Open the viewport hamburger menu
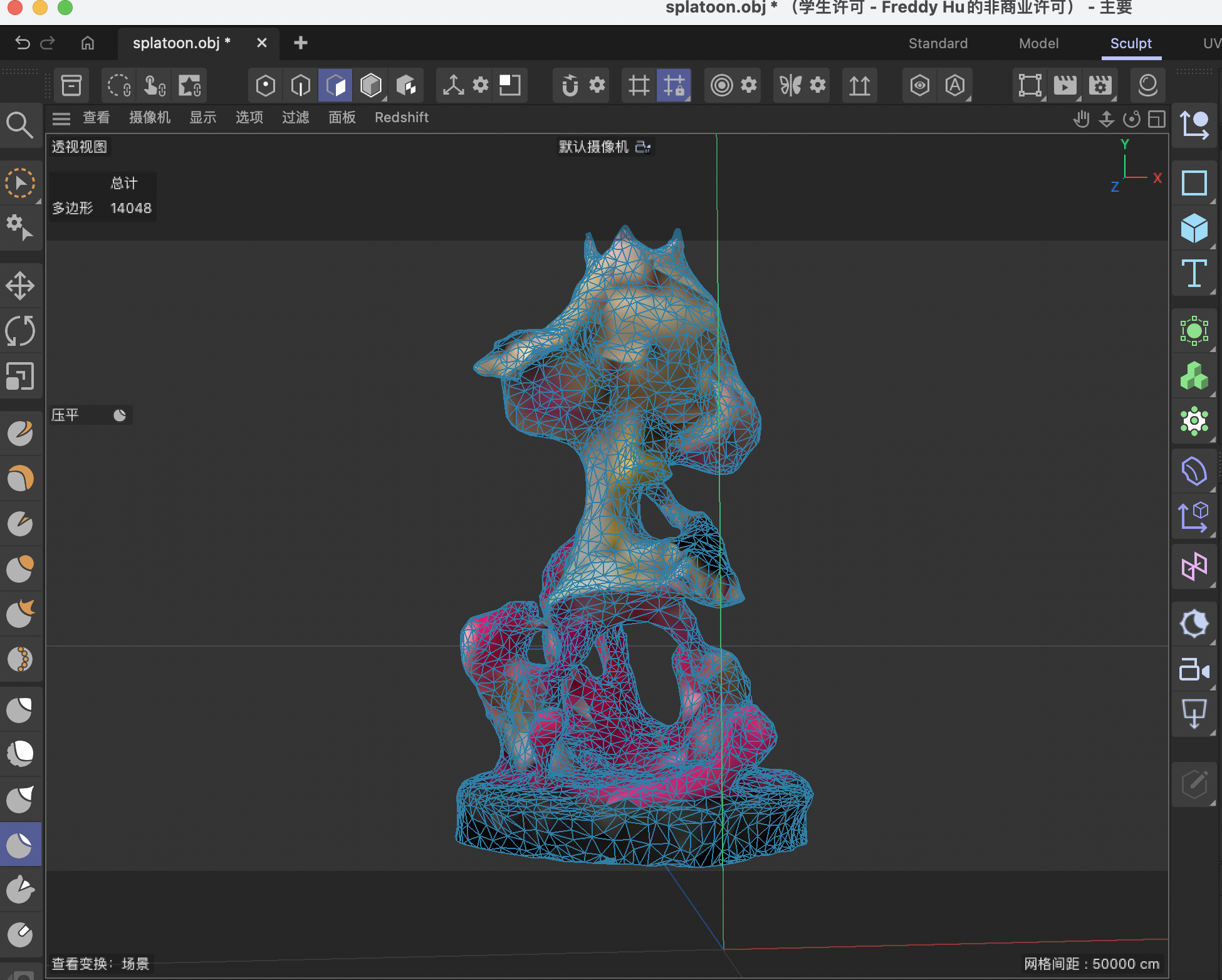This screenshot has width=1222, height=980. click(61, 118)
